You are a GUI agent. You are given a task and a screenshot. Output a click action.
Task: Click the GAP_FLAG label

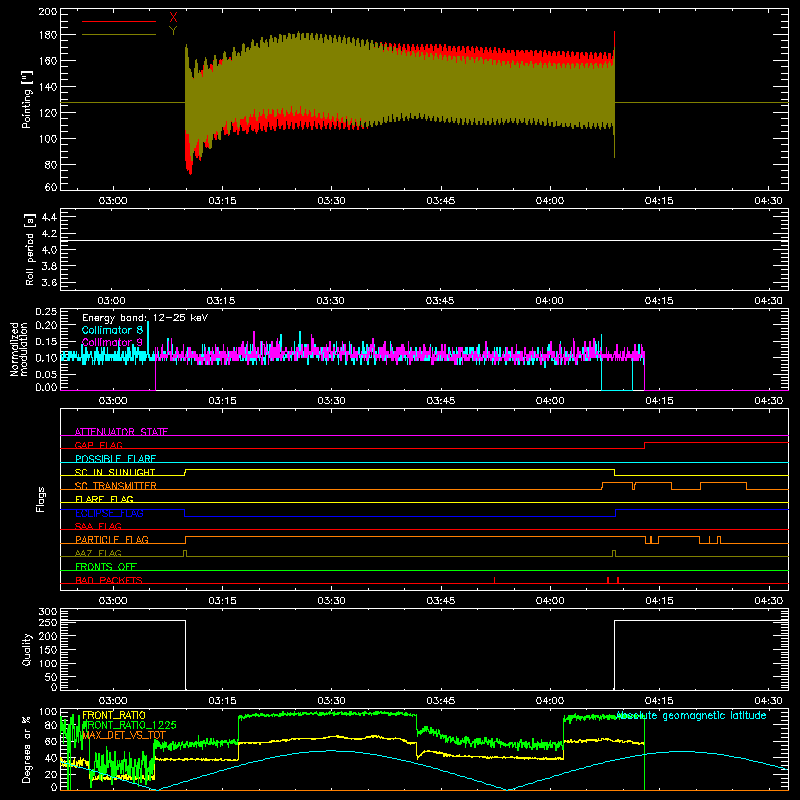click(x=98, y=445)
